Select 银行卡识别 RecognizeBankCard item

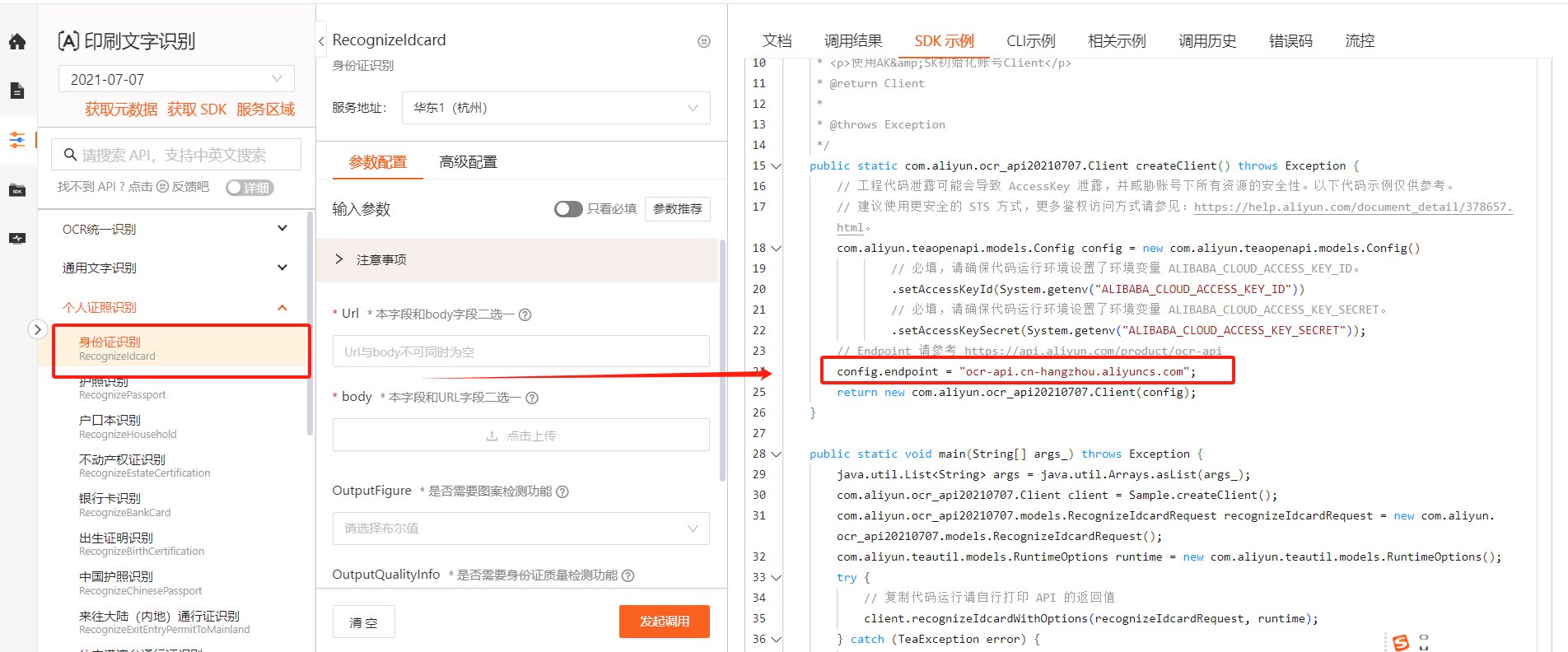tap(125, 505)
